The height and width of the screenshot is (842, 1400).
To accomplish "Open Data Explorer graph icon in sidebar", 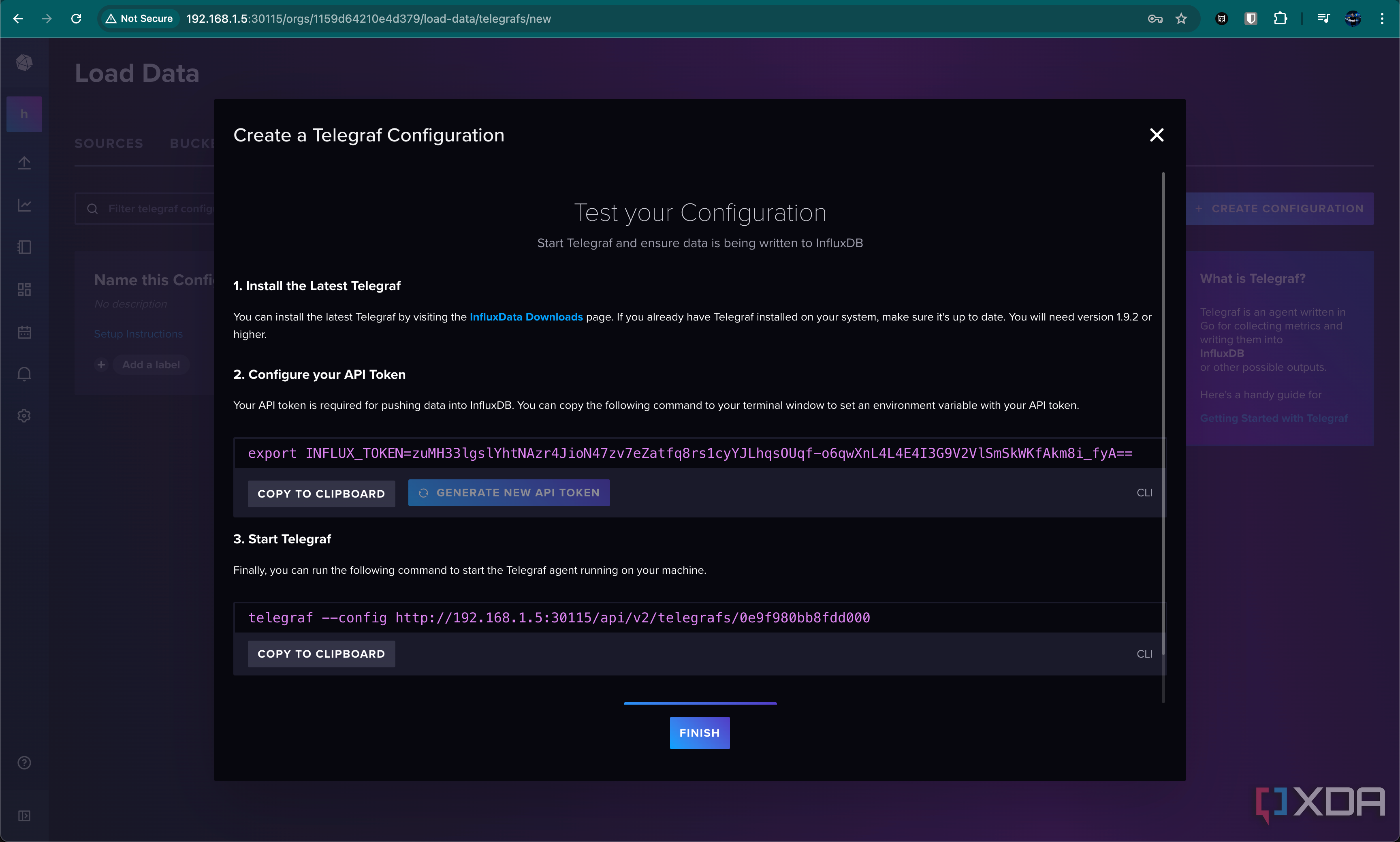I will click(24, 205).
